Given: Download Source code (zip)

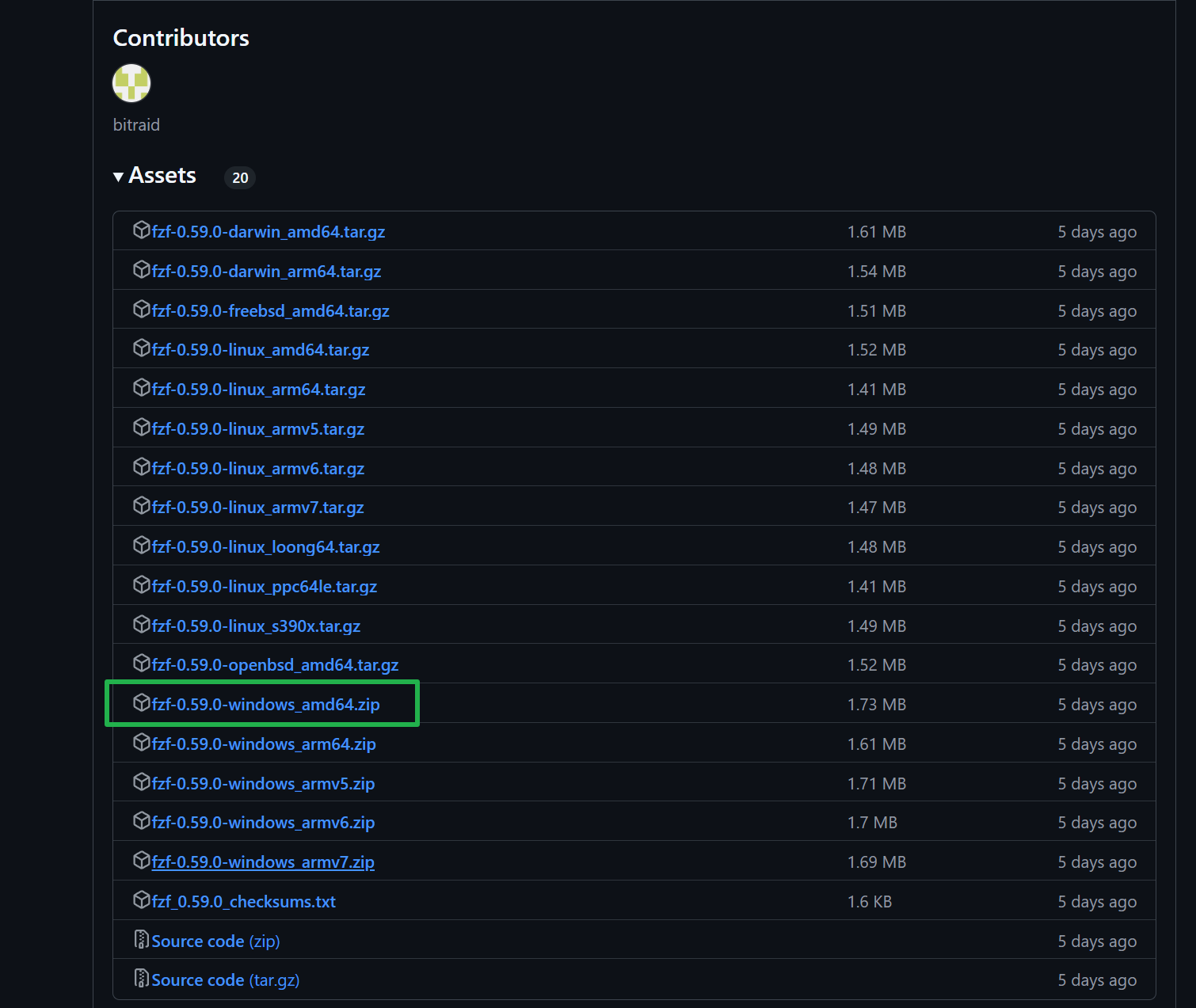Looking at the screenshot, I should [x=216, y=941].
